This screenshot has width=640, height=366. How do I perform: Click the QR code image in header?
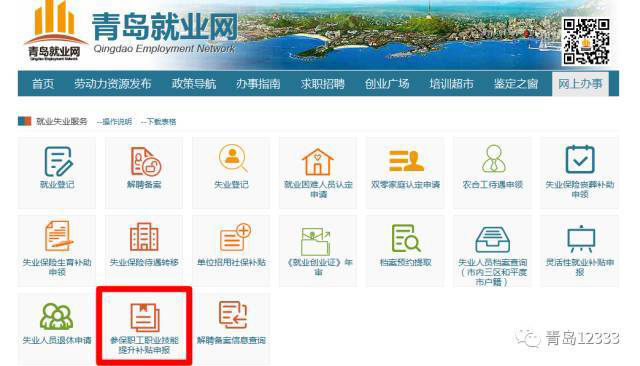587,41
